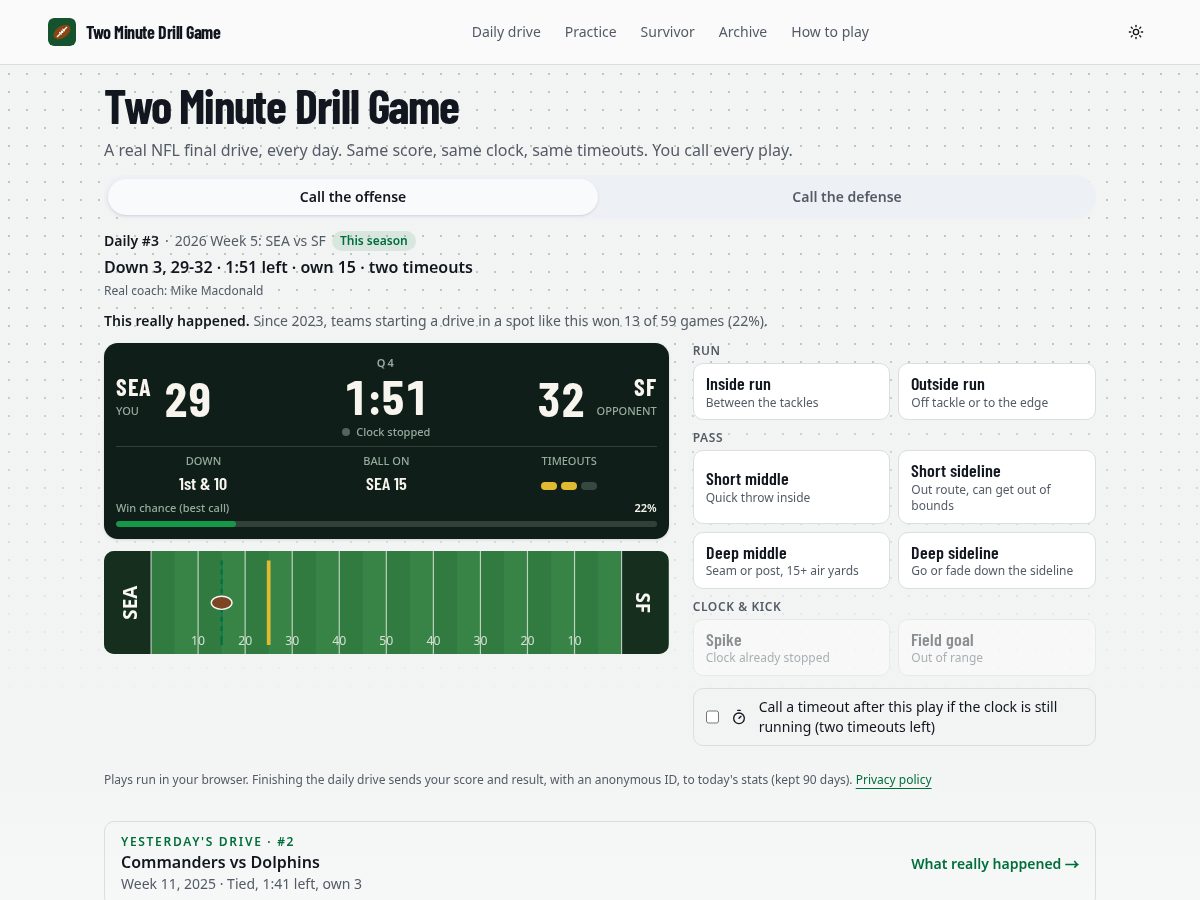This screenshot has height=900, width=1200.
Task: Click the SF end zone on field
Action: click(x=645, y=602)
